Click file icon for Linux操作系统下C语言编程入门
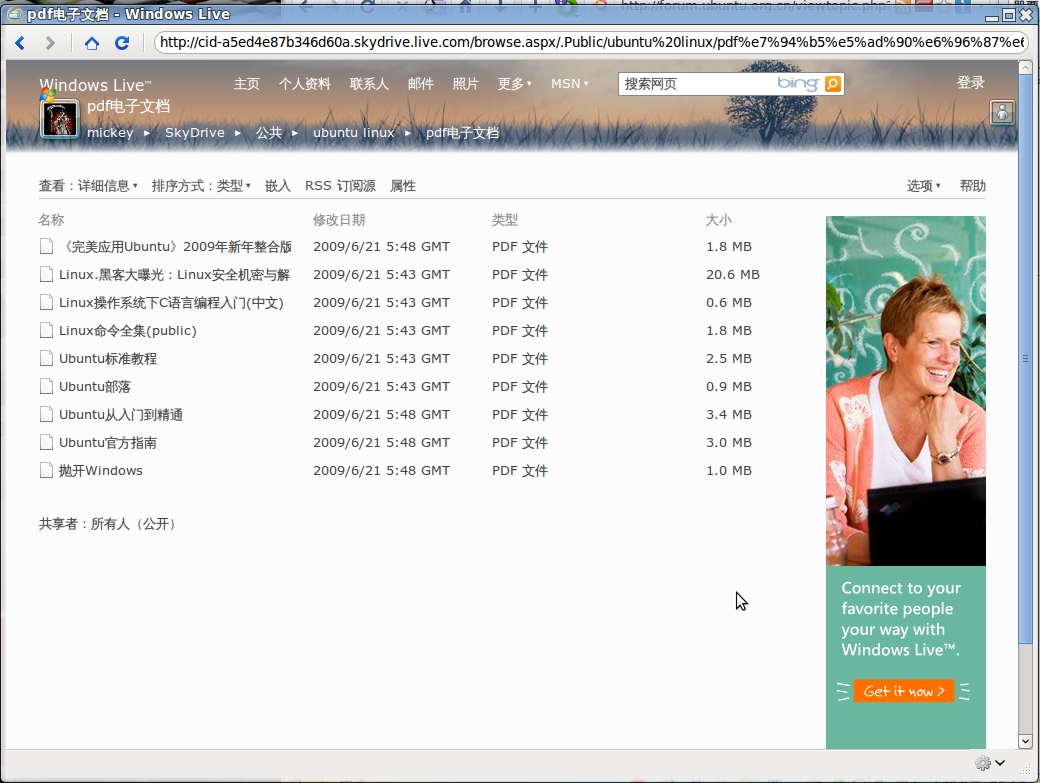The height and width of the screenshot is (783, 1040). click(x=46, y=302)
